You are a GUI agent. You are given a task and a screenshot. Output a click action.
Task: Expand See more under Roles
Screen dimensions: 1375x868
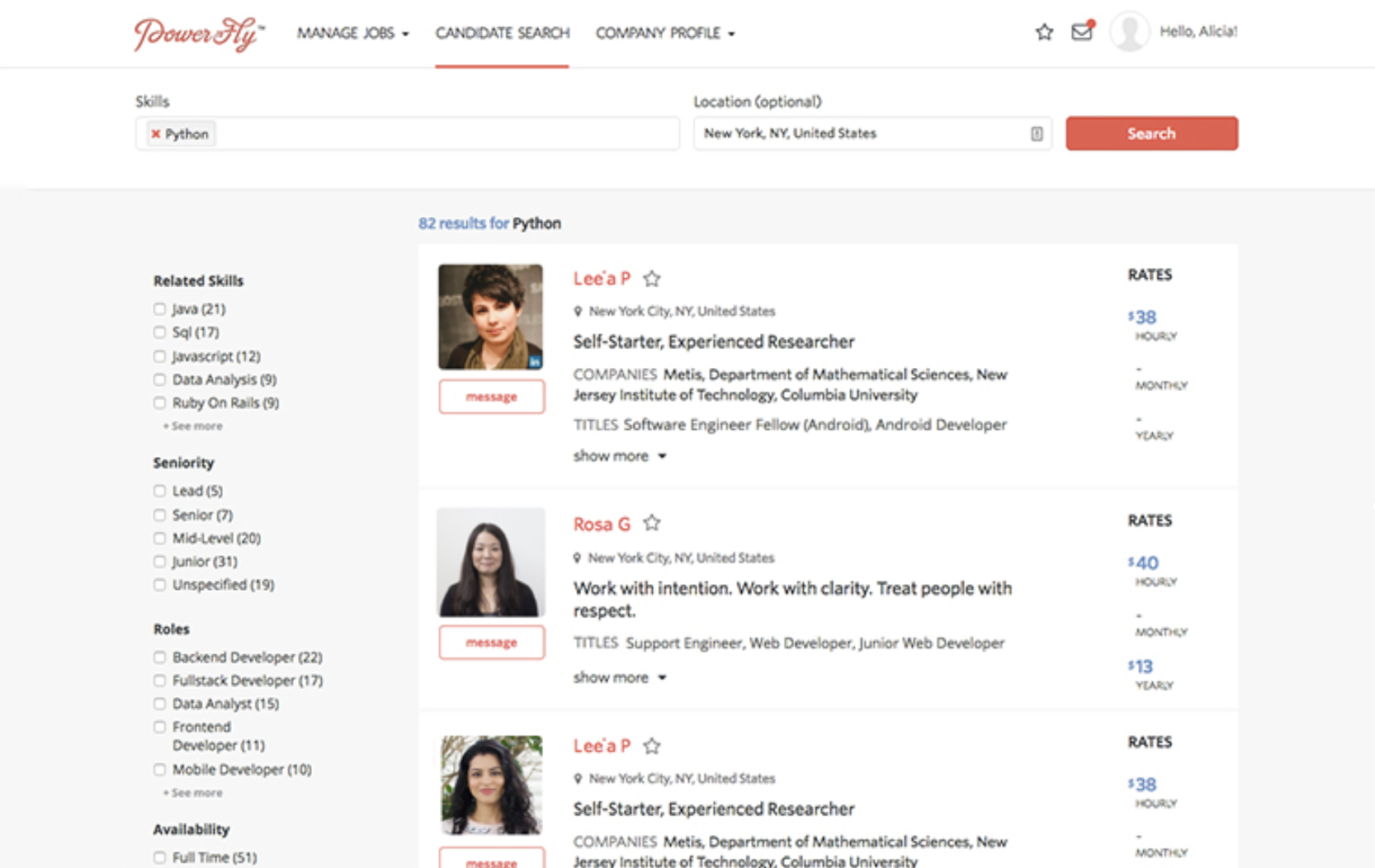(x=193, y=792)
